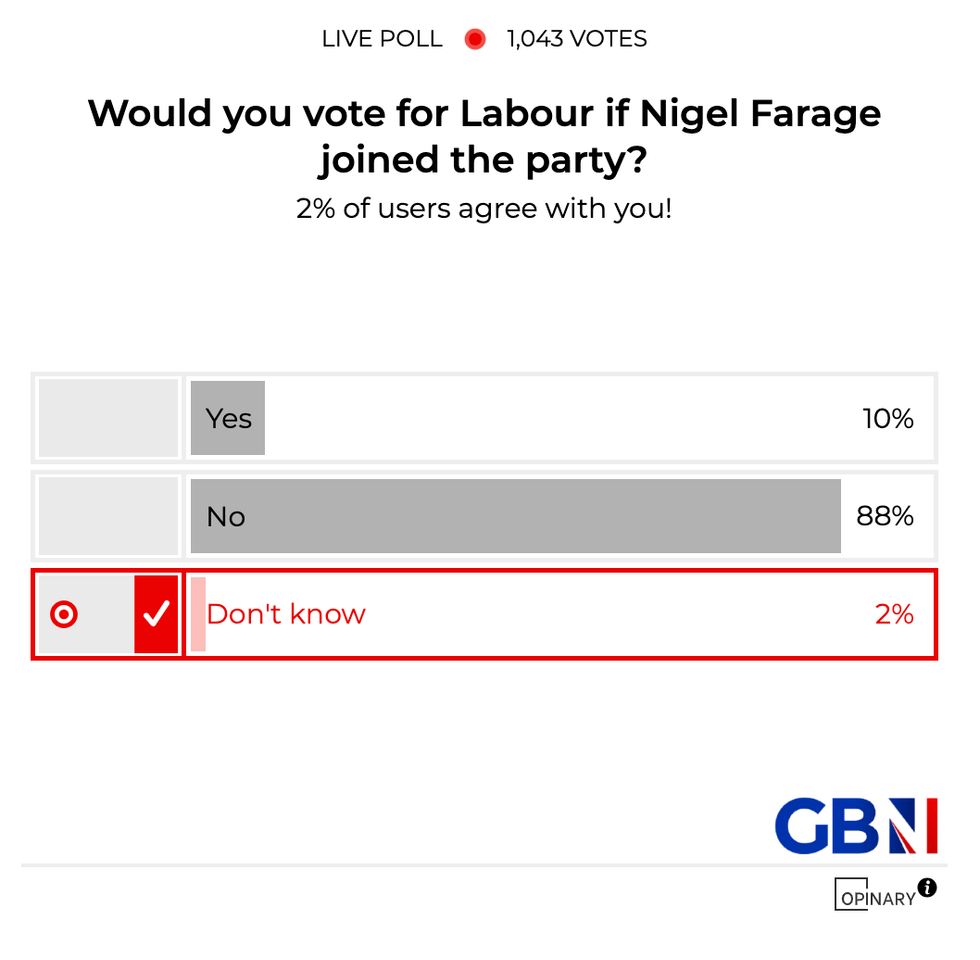
Task: Click the LIVE POLL label
Action: [x=381, y=39]
